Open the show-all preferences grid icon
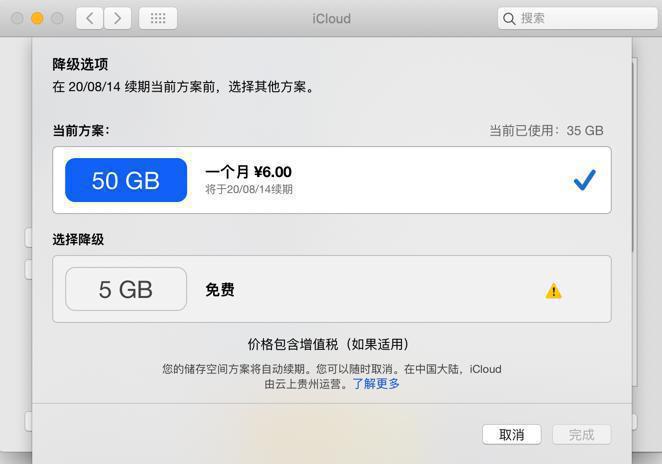Image resolution: width=662 pixels, height=464 pixels. click(158, 18)
